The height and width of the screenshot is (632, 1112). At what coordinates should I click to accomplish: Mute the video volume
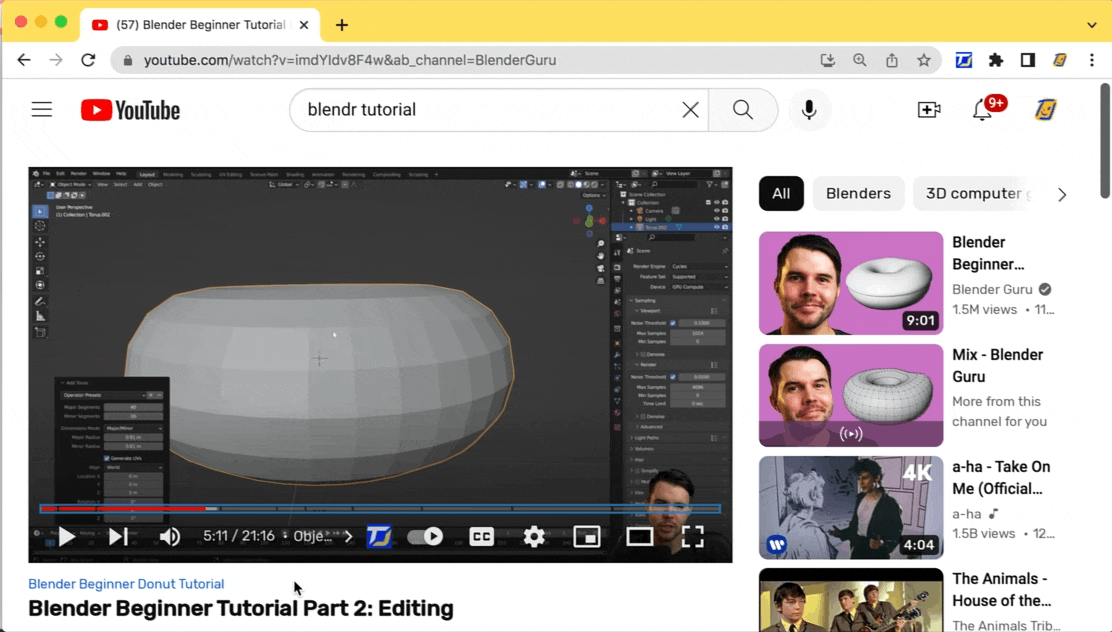coord(169,536)
